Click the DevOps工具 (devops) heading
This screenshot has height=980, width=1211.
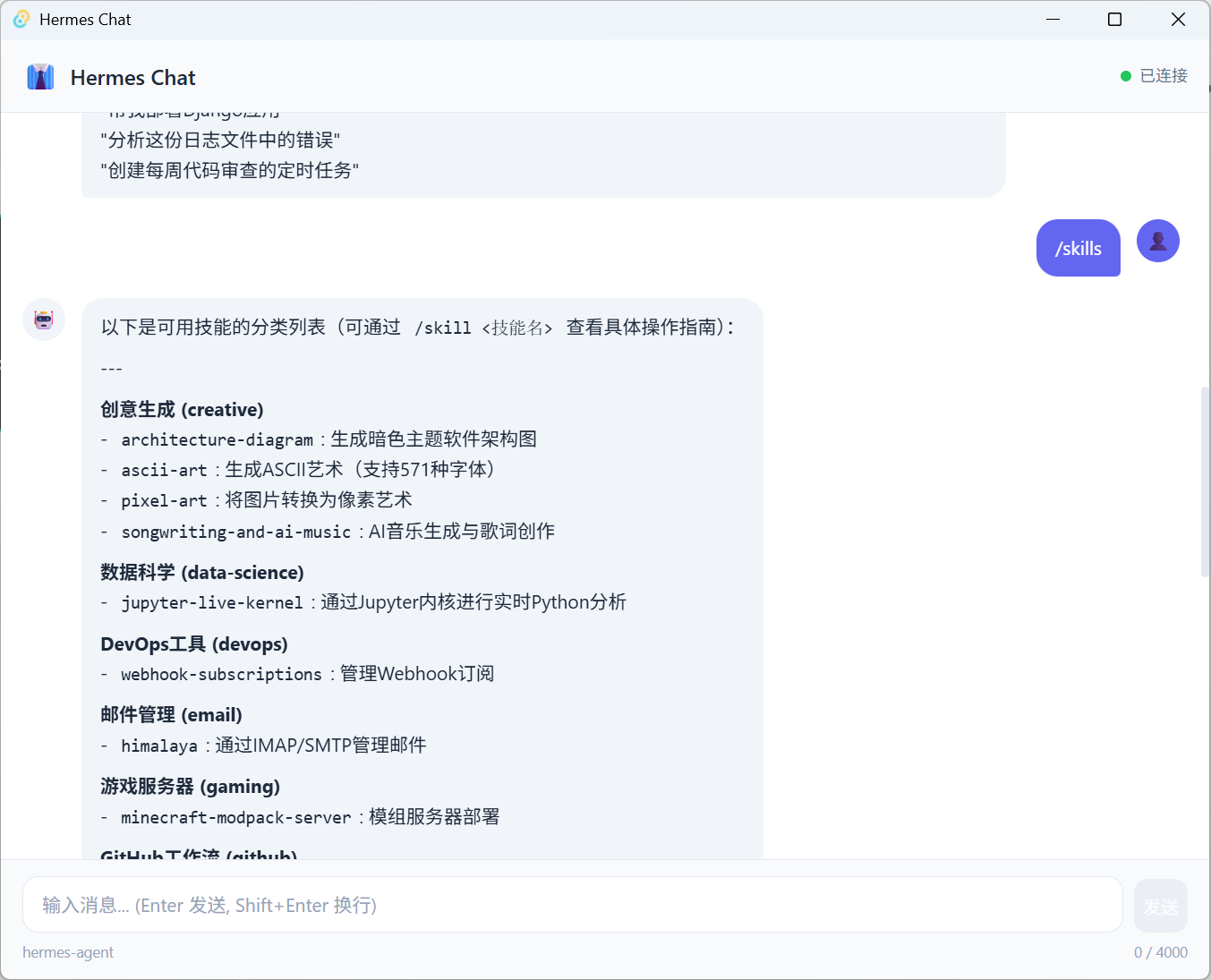[x=194, y=643]
